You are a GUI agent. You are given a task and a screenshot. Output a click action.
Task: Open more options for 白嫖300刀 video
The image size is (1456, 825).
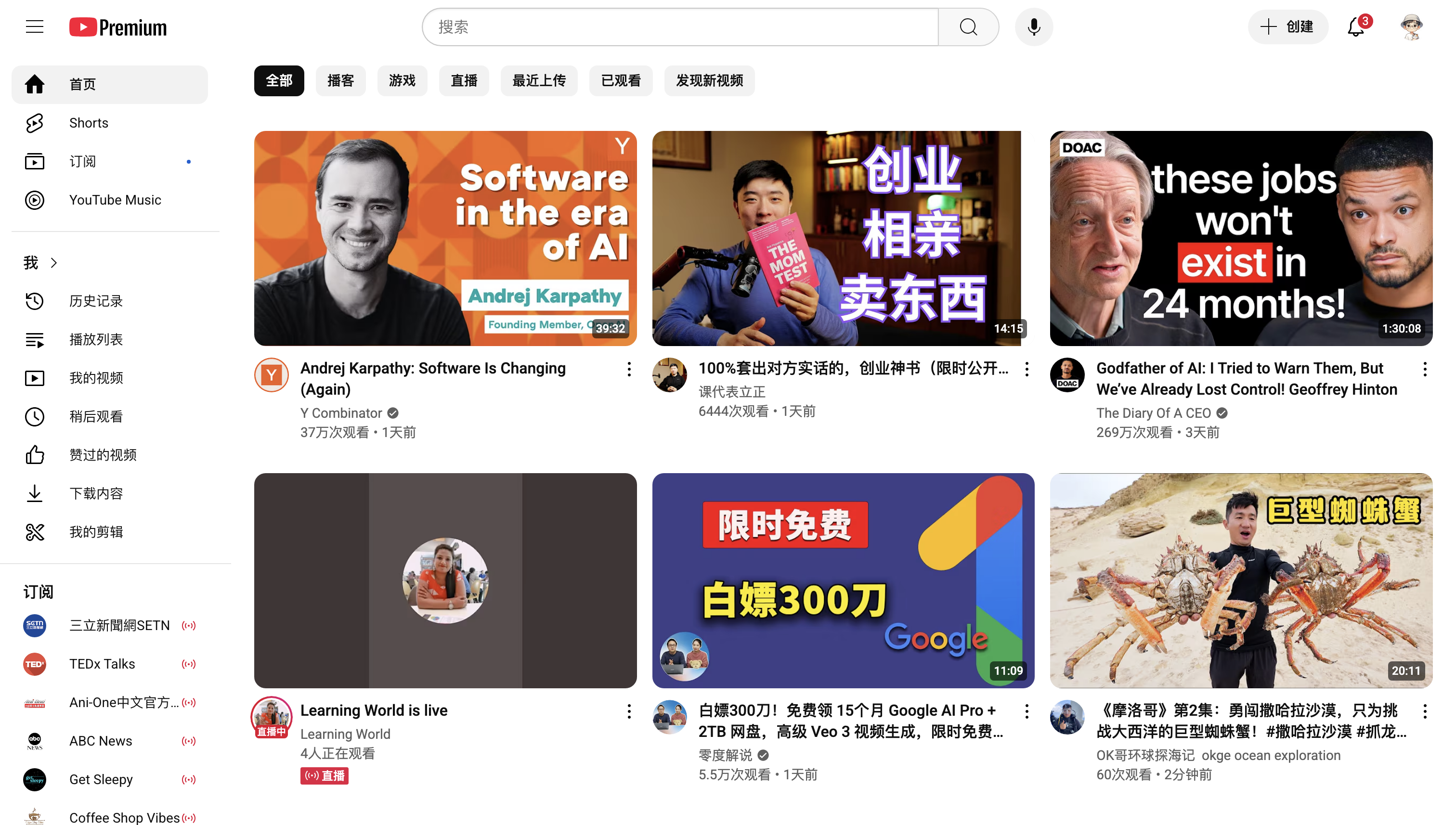(x=1027, y=712)
